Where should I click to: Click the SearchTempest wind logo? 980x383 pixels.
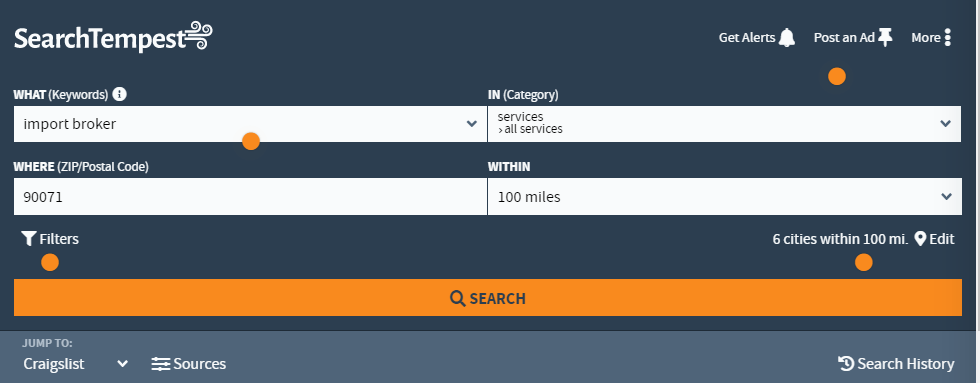(199, 36)
